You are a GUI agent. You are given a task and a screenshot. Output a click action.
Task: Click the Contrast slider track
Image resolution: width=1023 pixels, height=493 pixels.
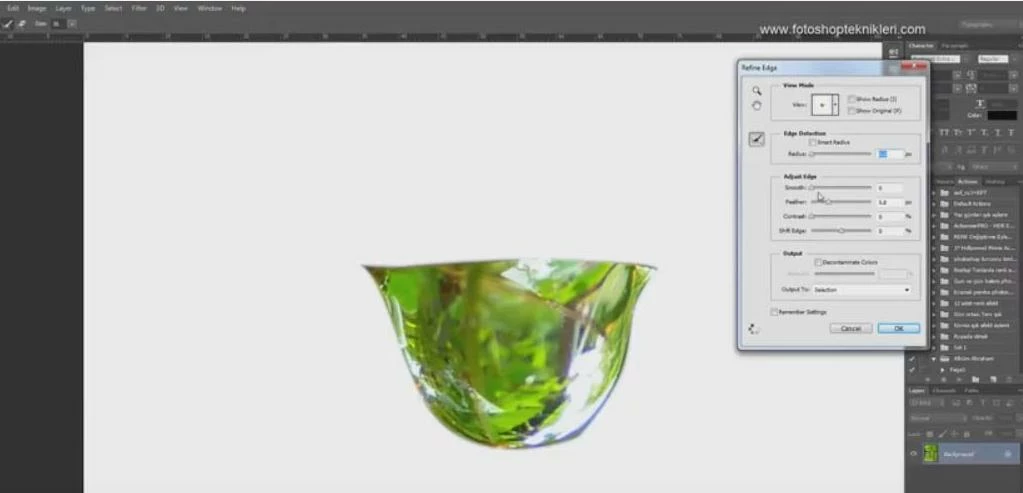[841, 217]
